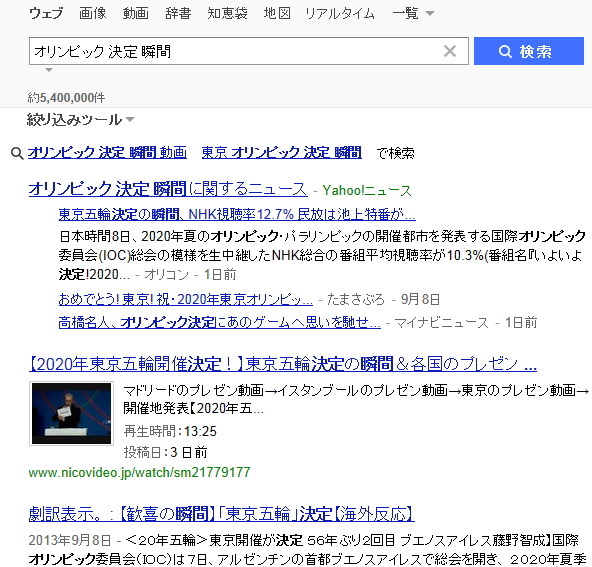Switch to the 動画 tab

[136, 14]
